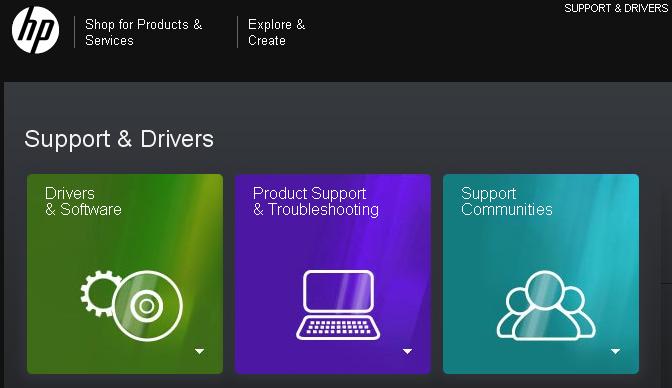Open the Explore & Create menu
This screenshot has width=672, height=388.
276,32
